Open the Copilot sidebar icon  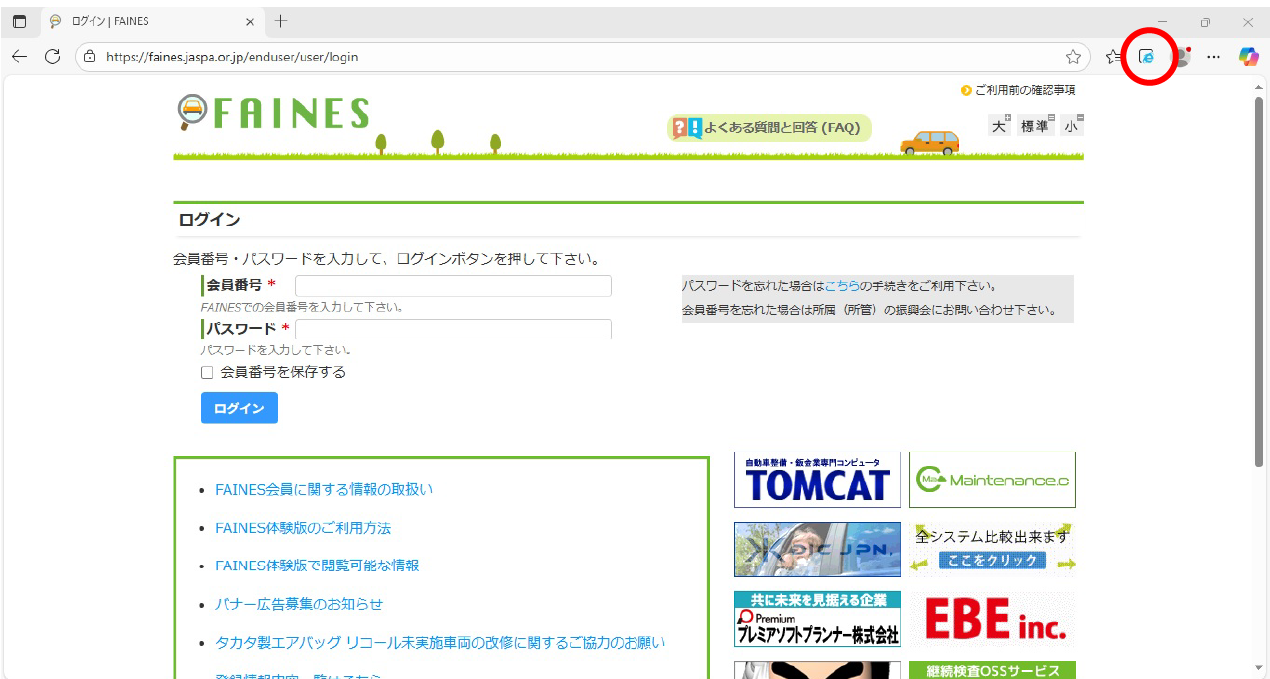point(1247,57)
